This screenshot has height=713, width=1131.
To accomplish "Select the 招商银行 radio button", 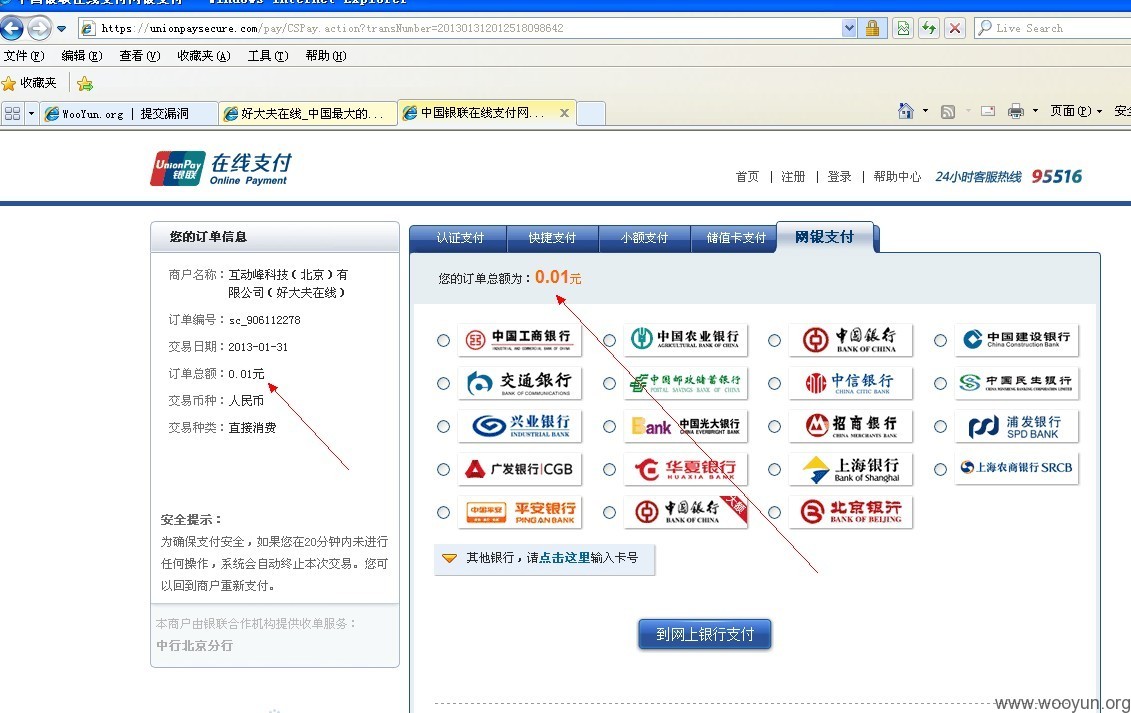I will point(775,427).
